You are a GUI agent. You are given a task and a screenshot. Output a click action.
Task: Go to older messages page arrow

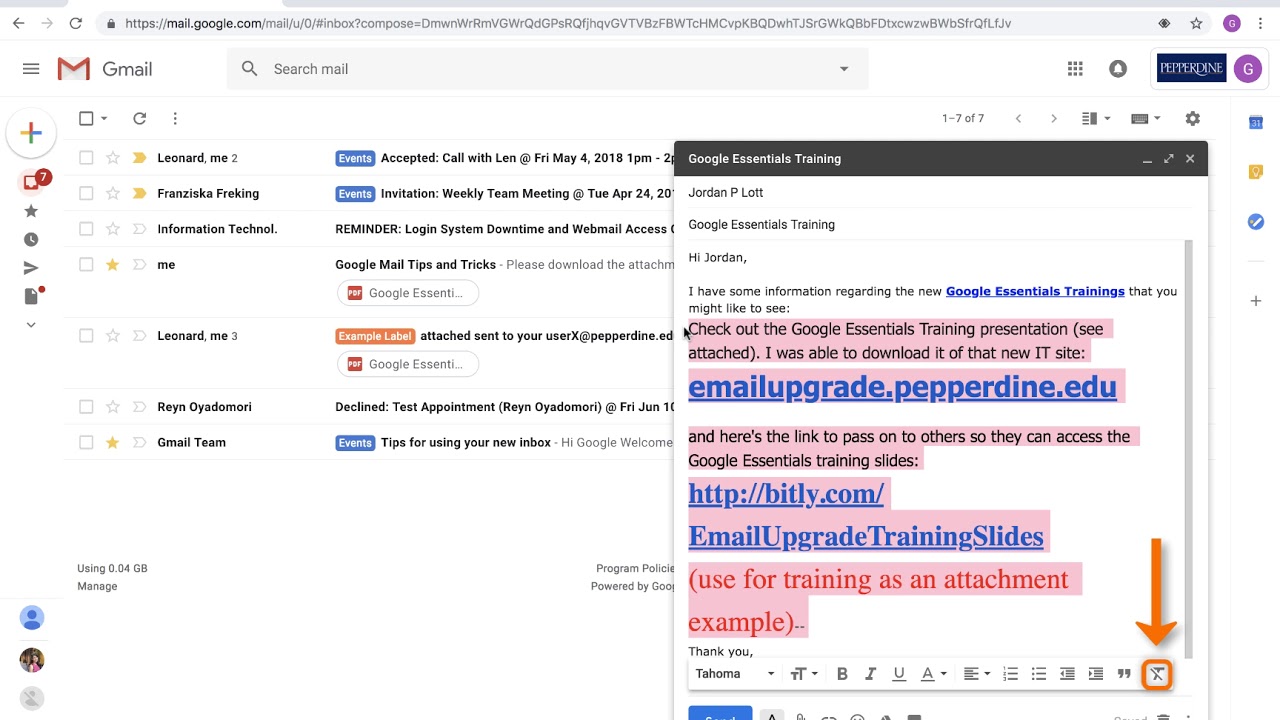pyautogui.click(x=1053, y=118)
